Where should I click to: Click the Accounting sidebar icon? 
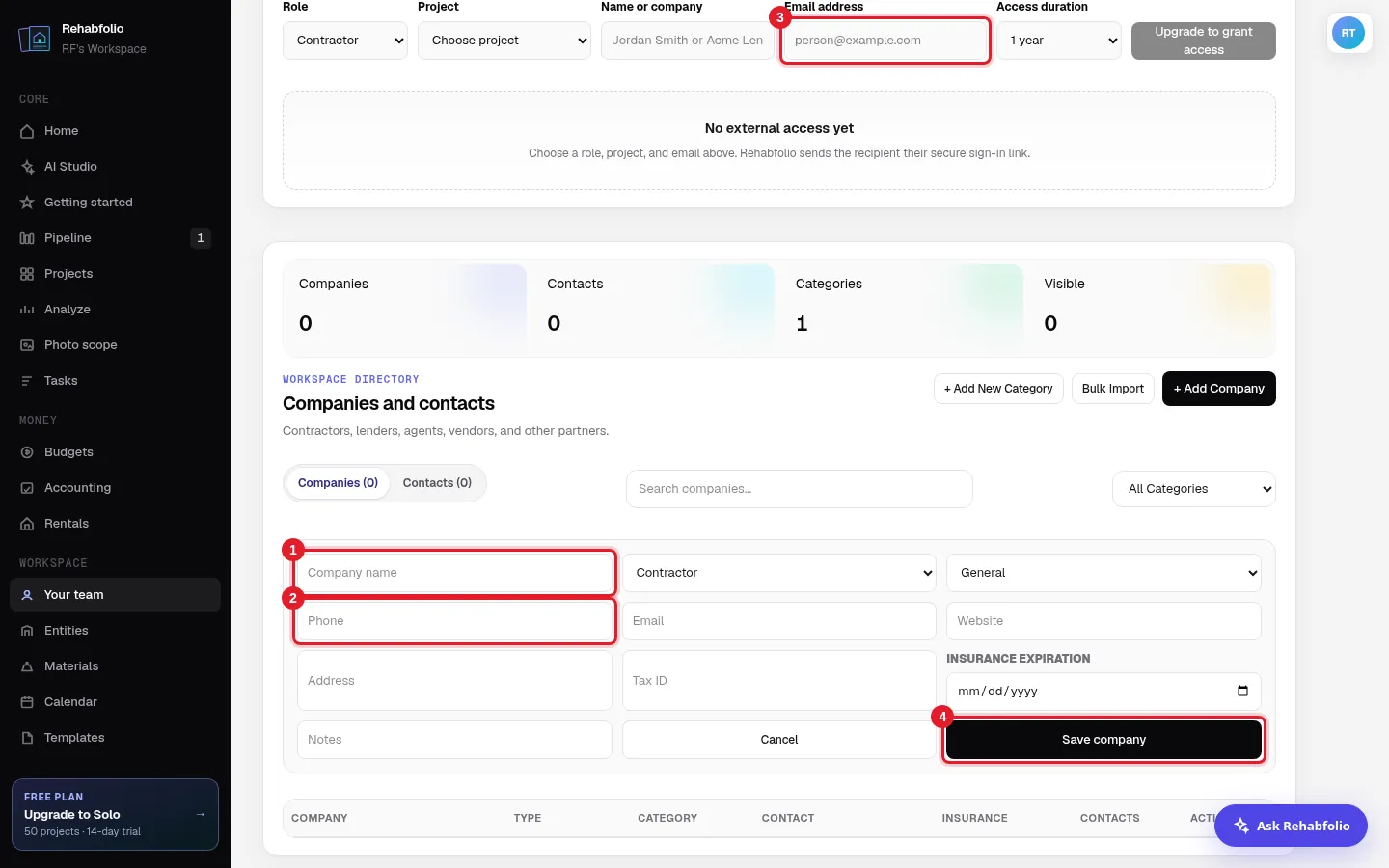point(27,488)
